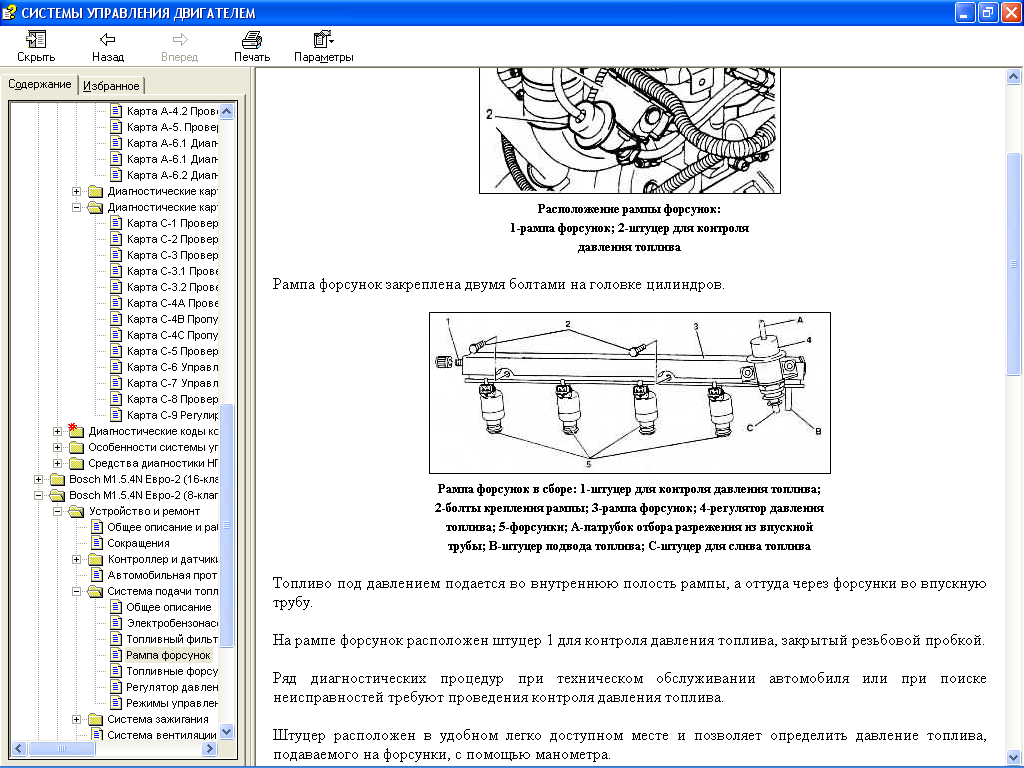This screenshot has height=768, width=1024.
Task: Click the fuel rail location illustration
Action: pyautogui.click(x=630, y=131)
